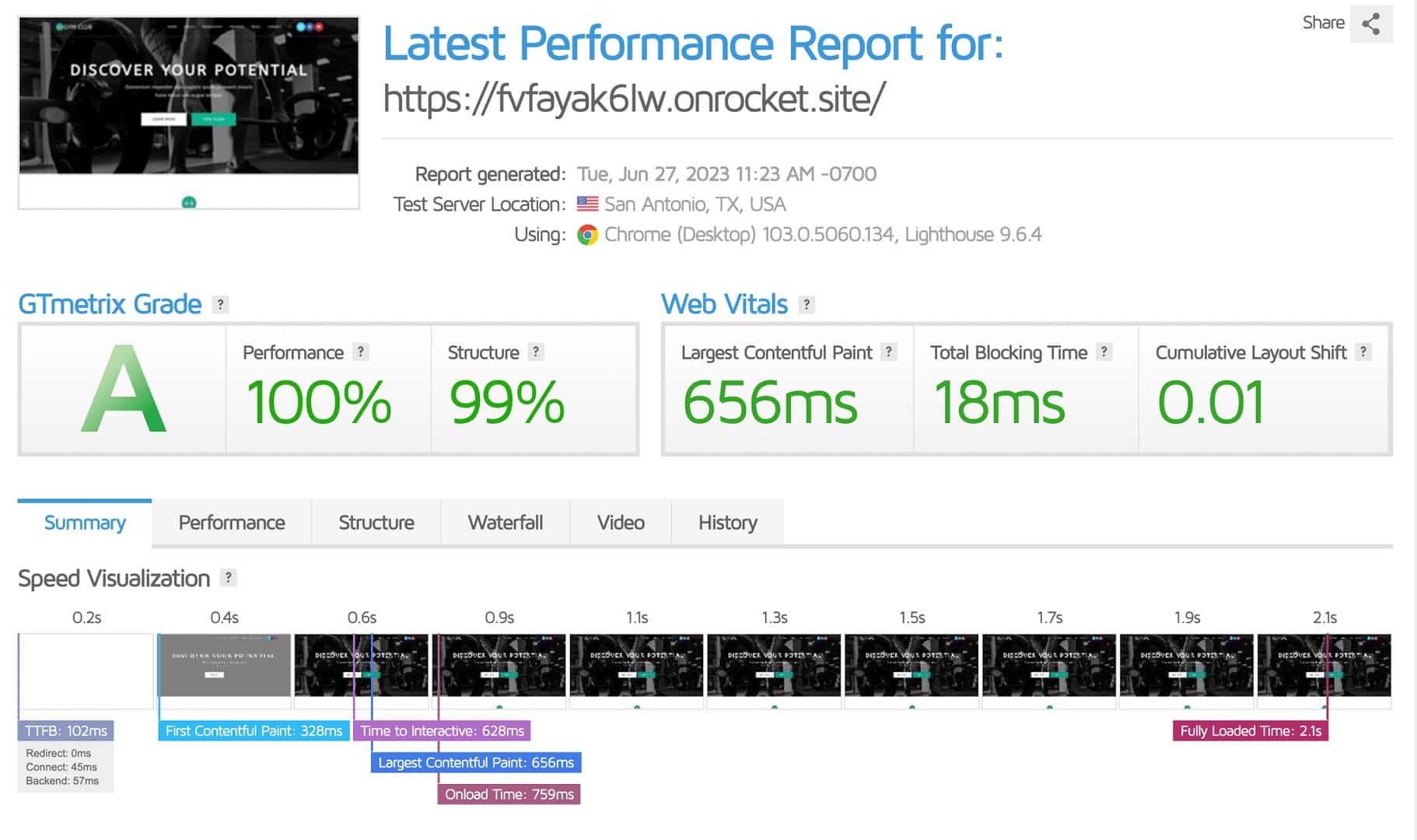Switch to the Video tab
The width and height of the screenshot is (1417, 840).
pyautogui.click(x=620, y=522)
